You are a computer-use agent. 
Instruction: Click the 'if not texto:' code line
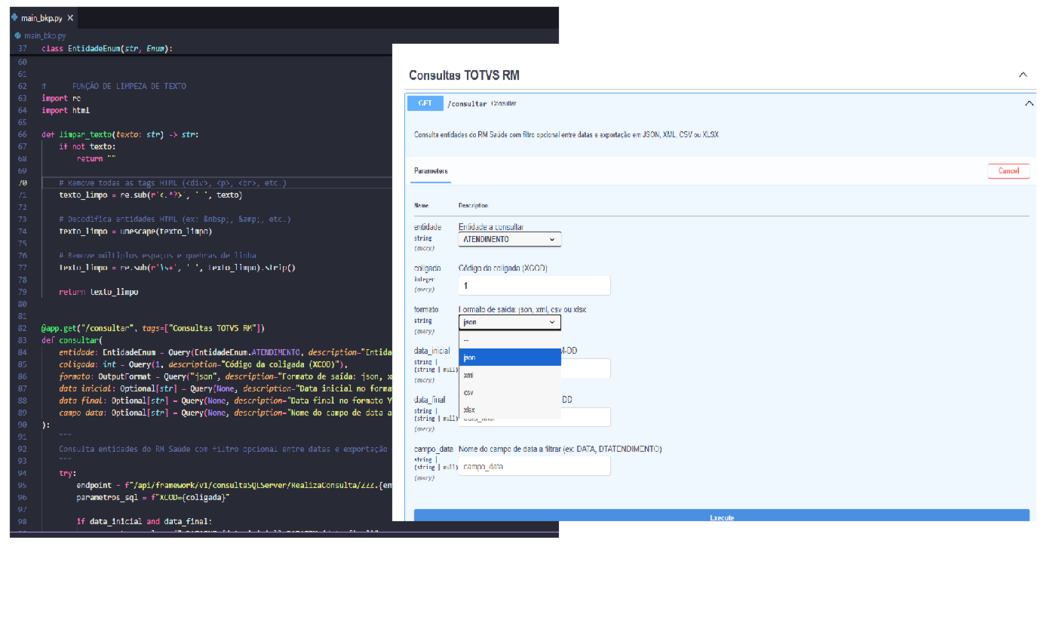[x=87, y=147]
